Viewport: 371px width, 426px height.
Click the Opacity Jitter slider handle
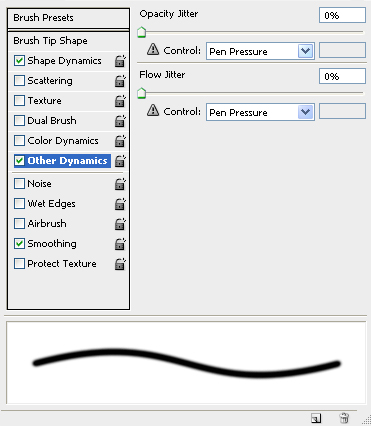[x=142, y=33]
